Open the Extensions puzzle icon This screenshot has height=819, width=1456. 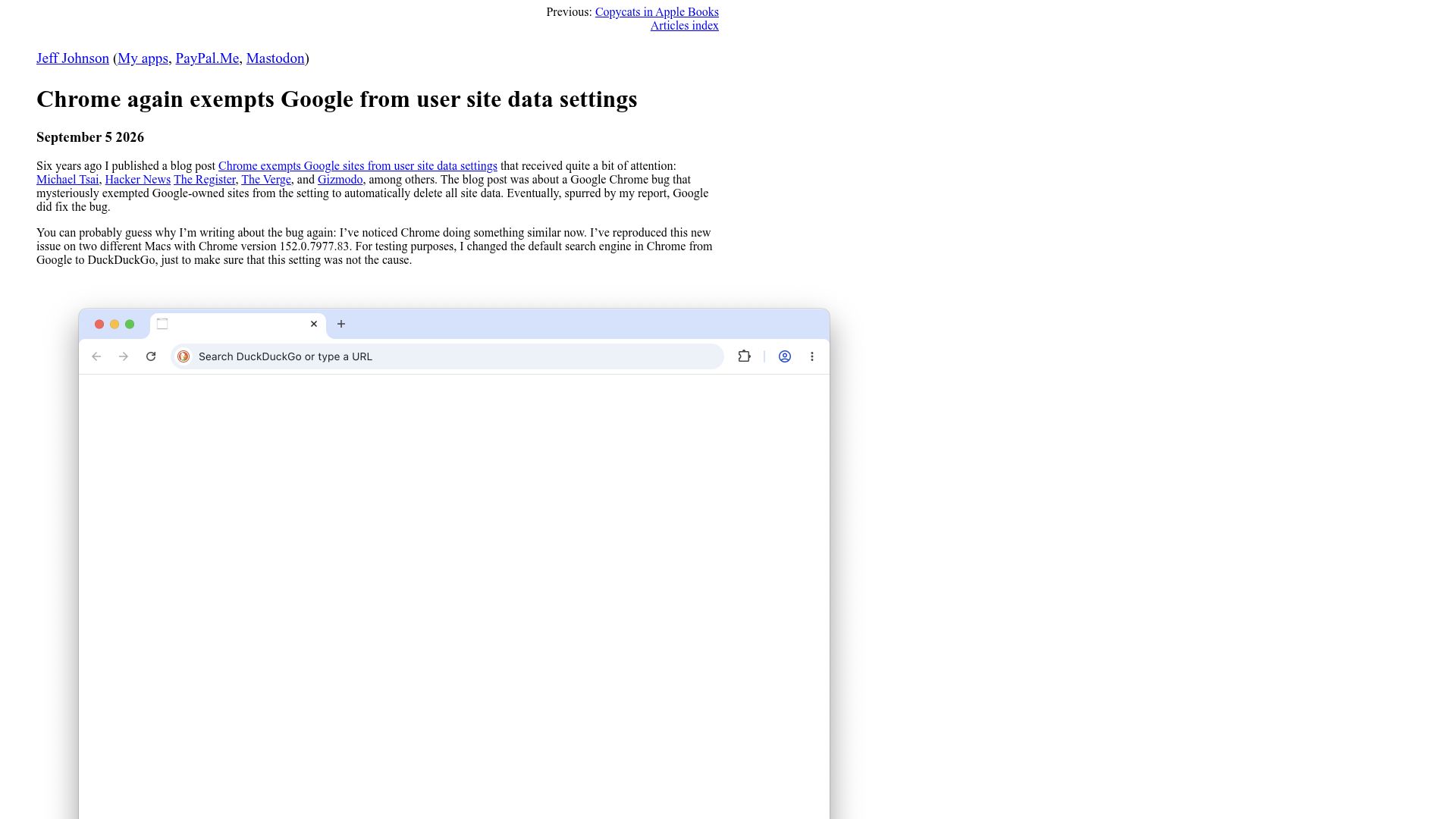pyautogui.click(x=744, y=356)
